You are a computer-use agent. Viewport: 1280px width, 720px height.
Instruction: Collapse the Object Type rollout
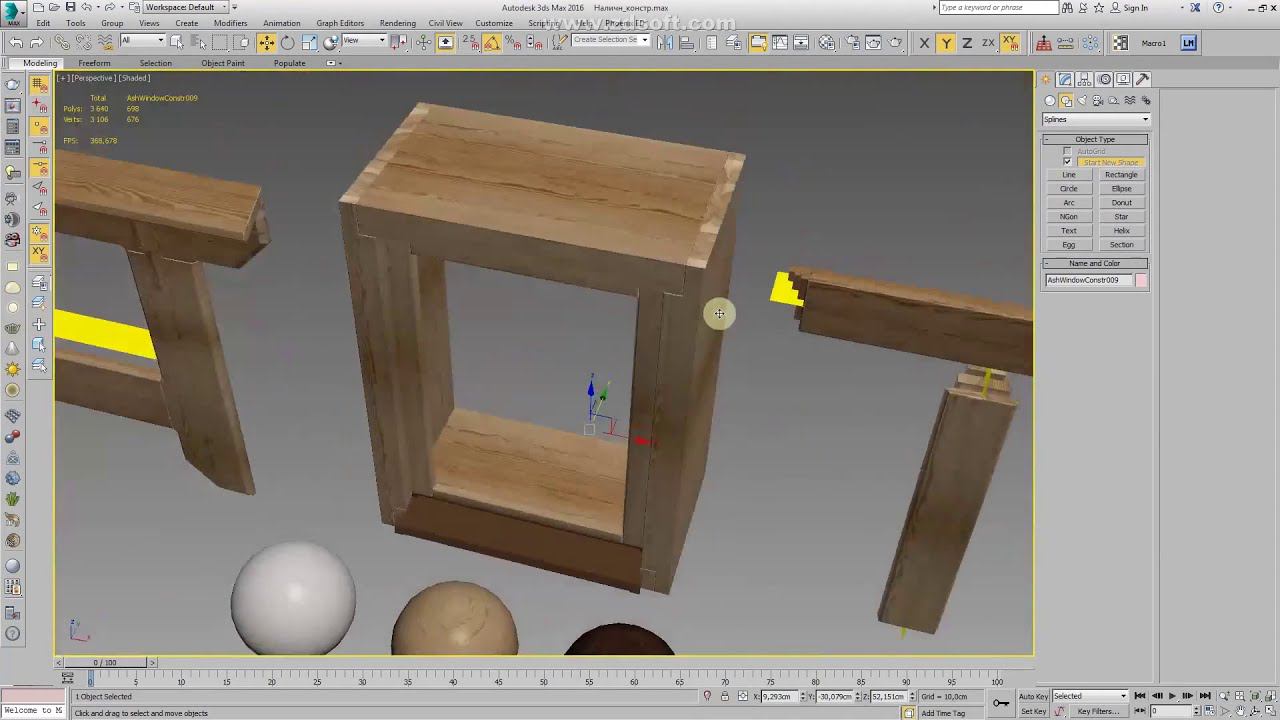1094,139
